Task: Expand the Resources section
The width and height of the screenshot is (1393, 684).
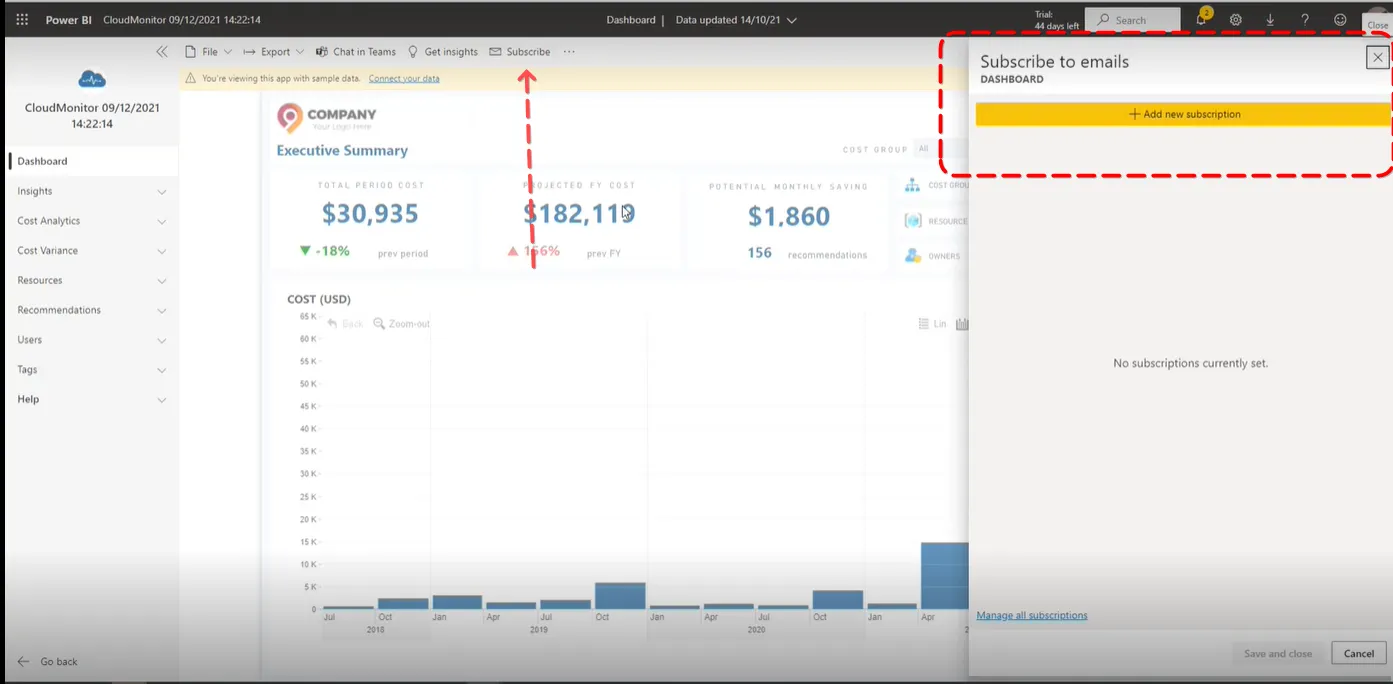Action: pos(162,281)
